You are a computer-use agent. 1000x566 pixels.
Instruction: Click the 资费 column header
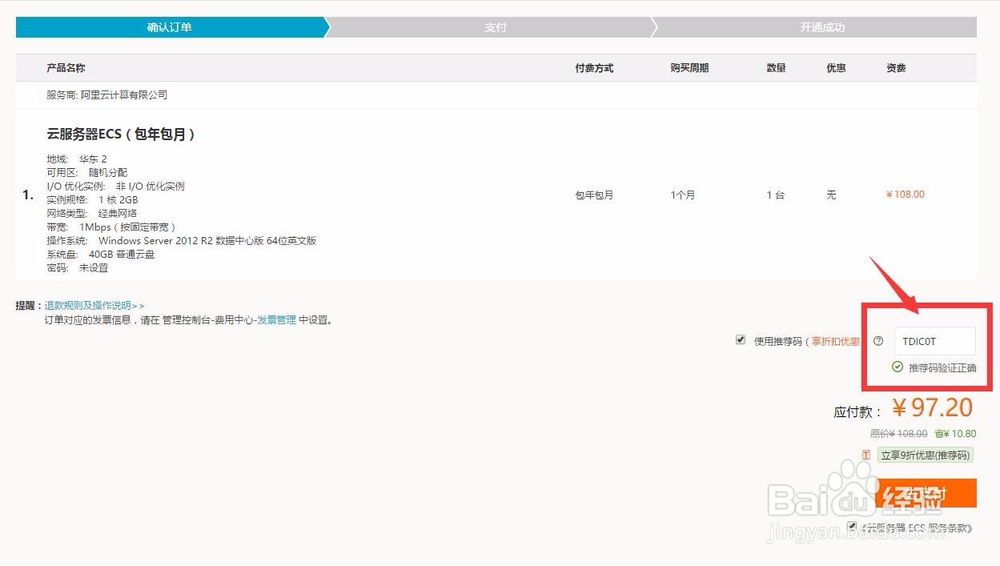pyautogui.click(x=896, y=68)
